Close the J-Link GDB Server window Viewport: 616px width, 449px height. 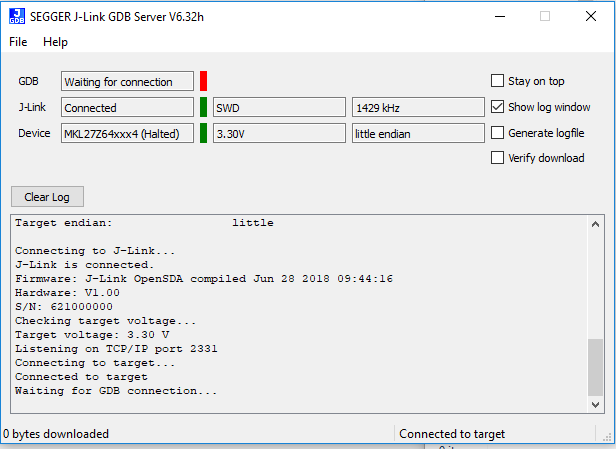coord(592,16)
